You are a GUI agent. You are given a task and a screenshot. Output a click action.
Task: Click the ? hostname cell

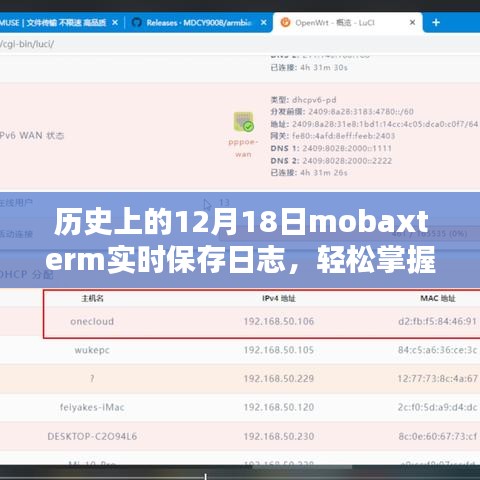(x=92, y=379)
